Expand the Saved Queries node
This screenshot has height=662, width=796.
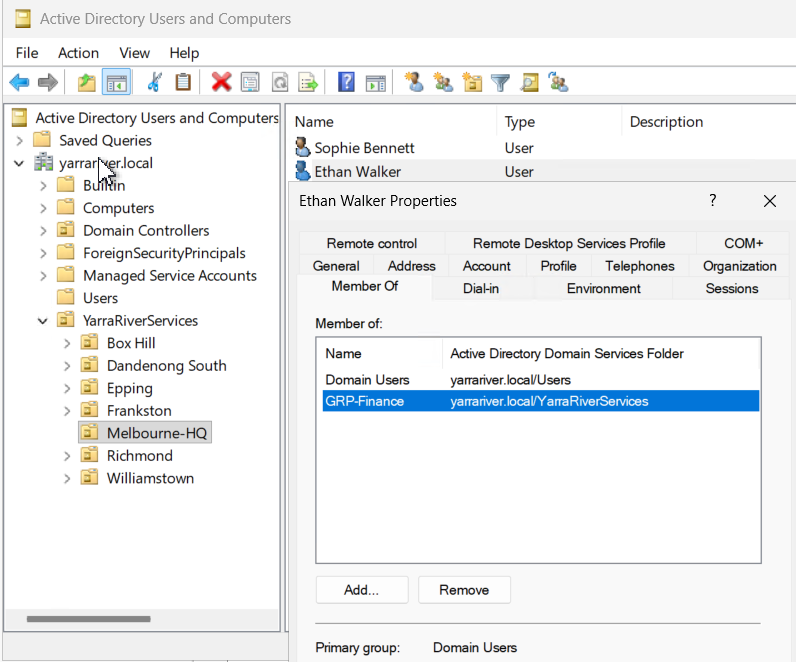pyautogui.click(x=19, y=140)
